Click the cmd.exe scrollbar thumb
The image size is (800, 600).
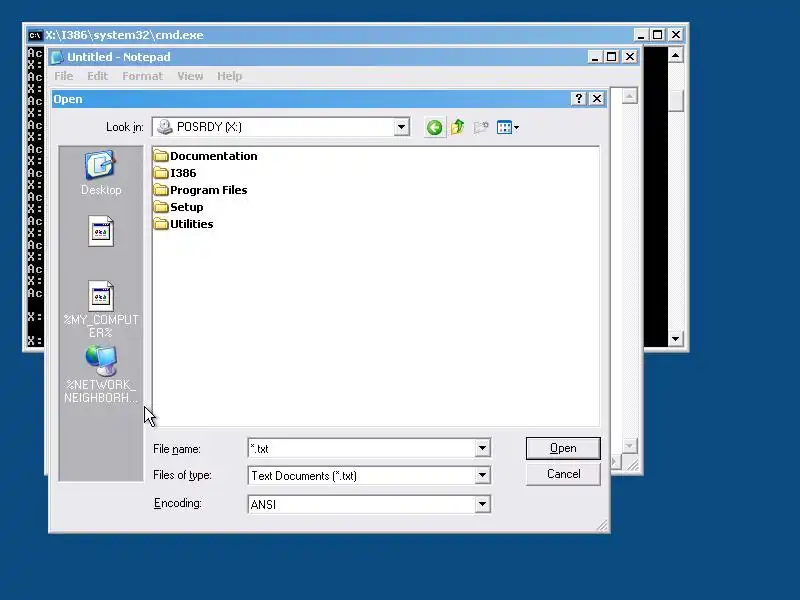tap(676, 101)
